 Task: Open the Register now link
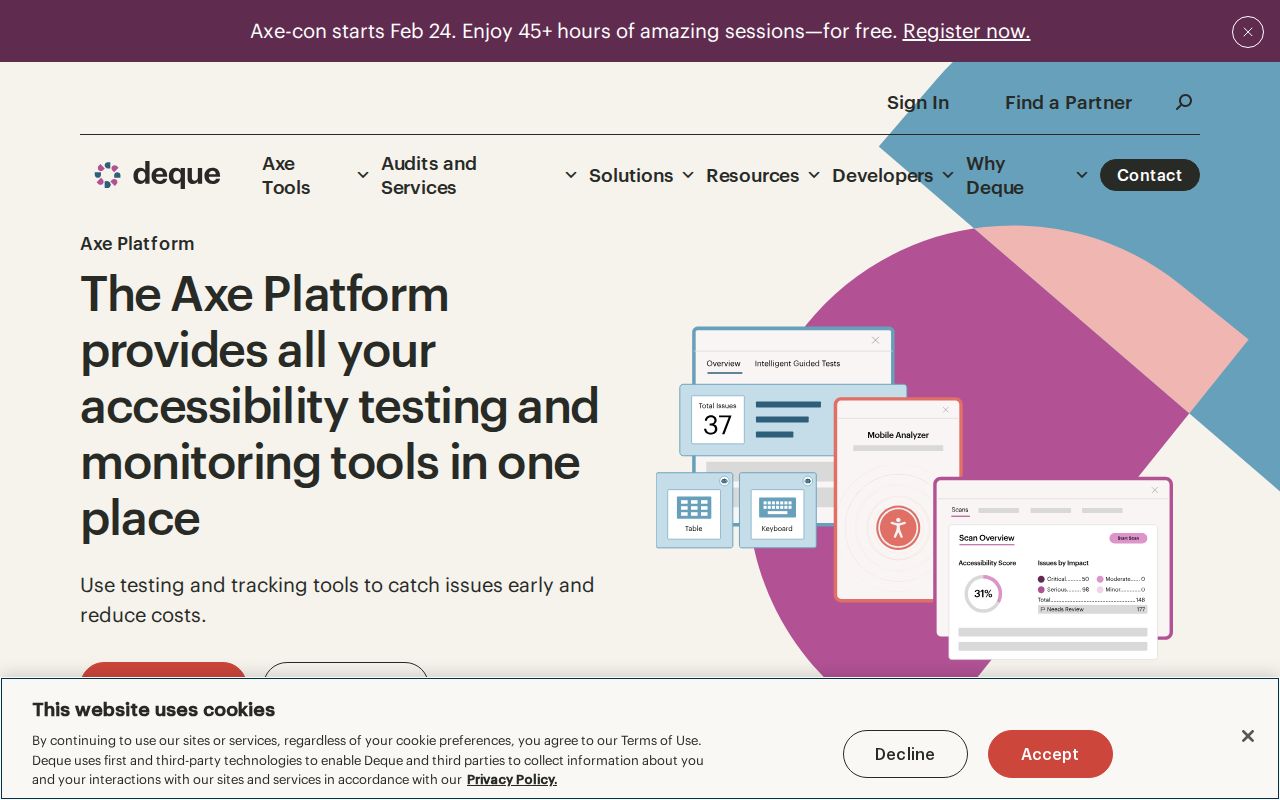coord(966,31)
